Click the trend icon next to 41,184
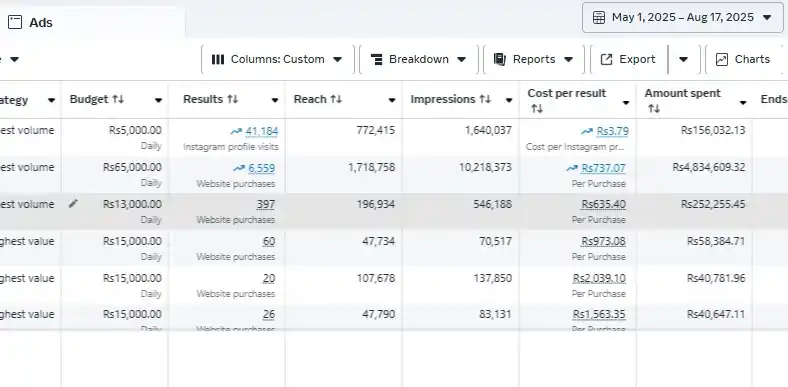Screen dimensions: 788x387 point(236,132)
